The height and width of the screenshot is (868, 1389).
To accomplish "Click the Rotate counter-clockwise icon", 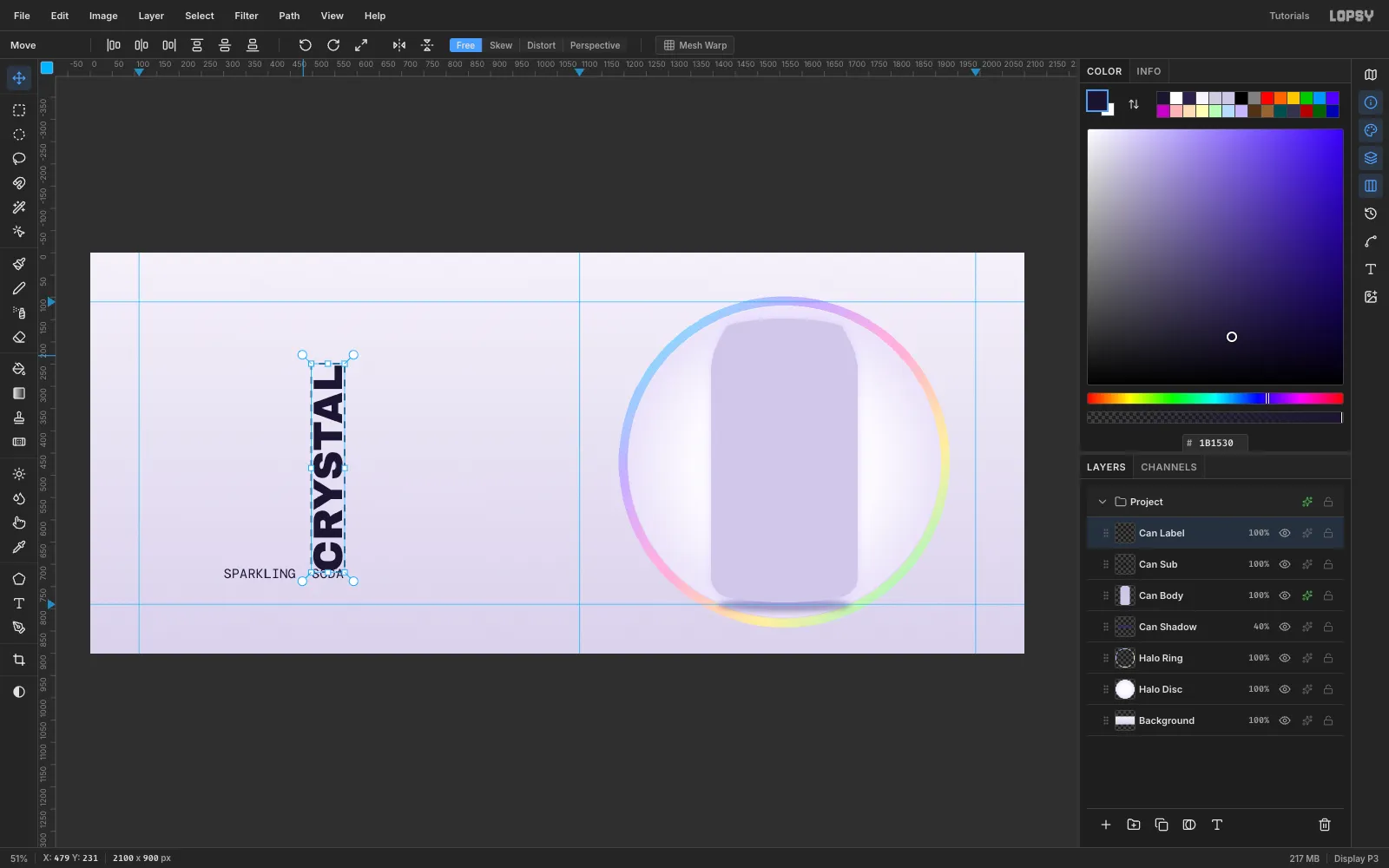I will [306, 45].
